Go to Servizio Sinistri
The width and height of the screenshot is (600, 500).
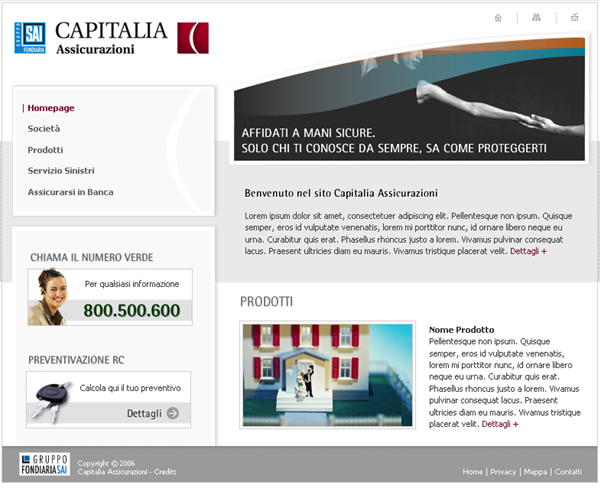61,171
